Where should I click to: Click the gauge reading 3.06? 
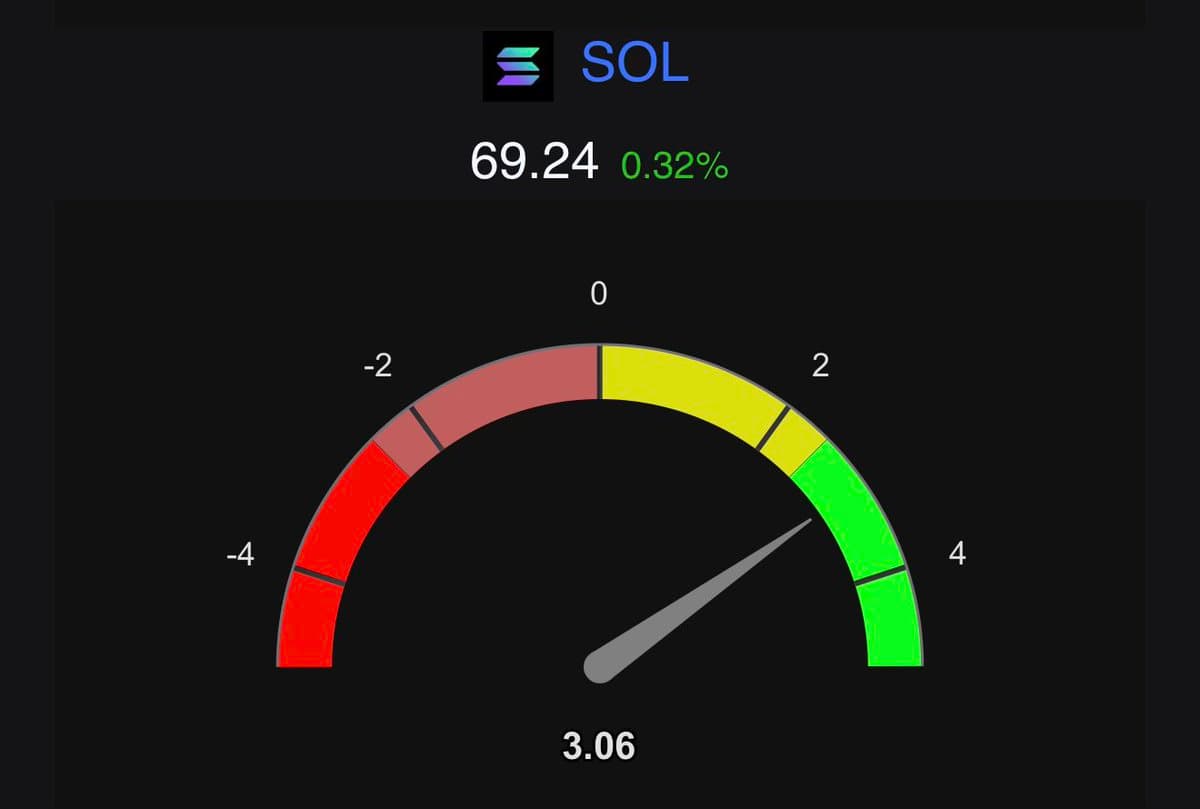[599, 745]
